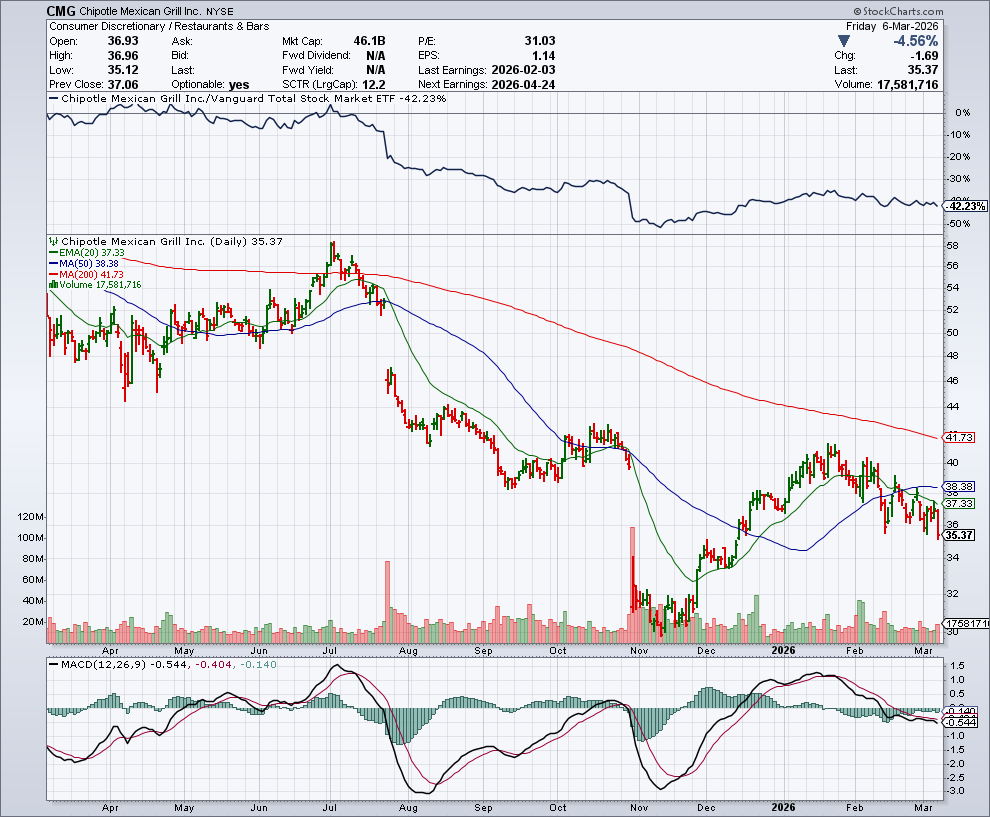This screenshot has height=817, width=990.
Task: Click the Low value 35.12
Action: (122, 70)
